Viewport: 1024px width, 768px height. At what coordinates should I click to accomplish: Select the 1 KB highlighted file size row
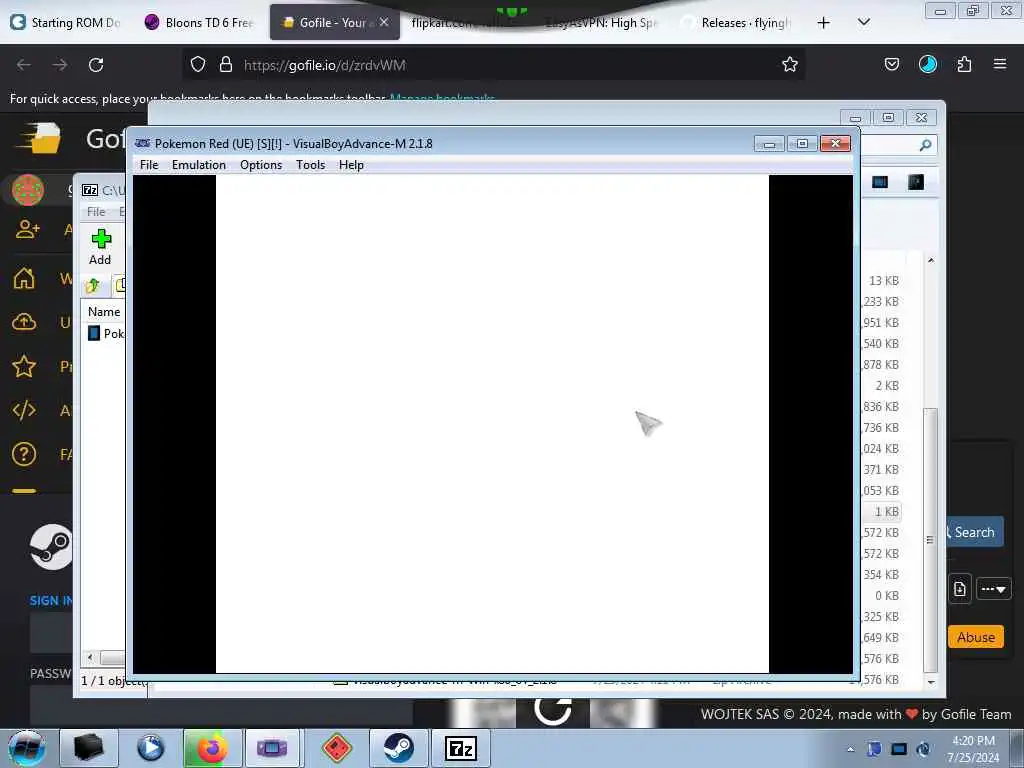(886, 511)
